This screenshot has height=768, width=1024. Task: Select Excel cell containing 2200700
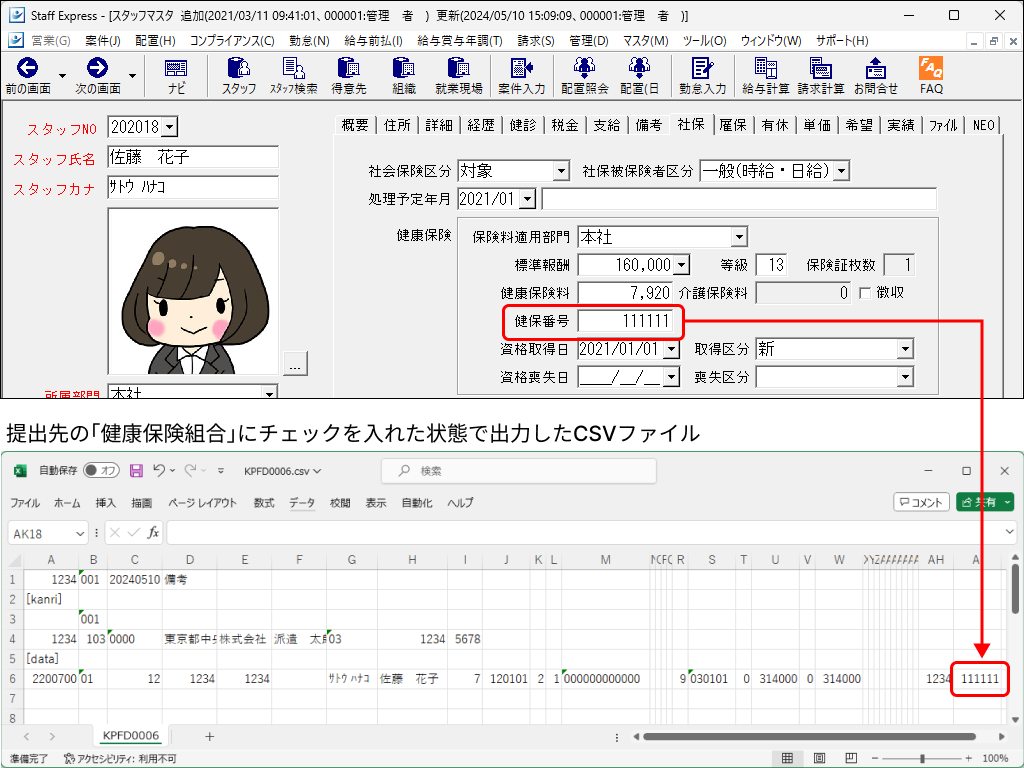51,679
